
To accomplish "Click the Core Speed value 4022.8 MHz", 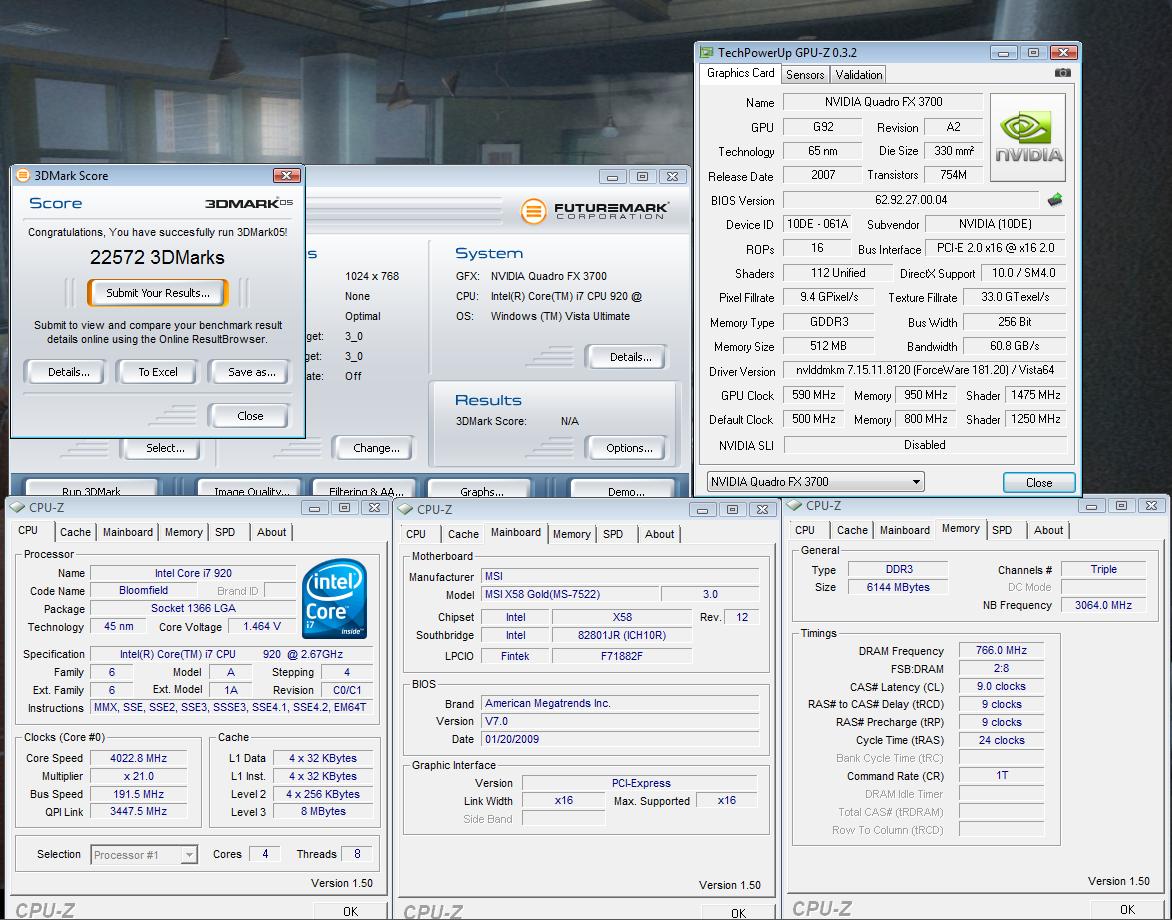I will pyautogui.click(x=138, y=759).
